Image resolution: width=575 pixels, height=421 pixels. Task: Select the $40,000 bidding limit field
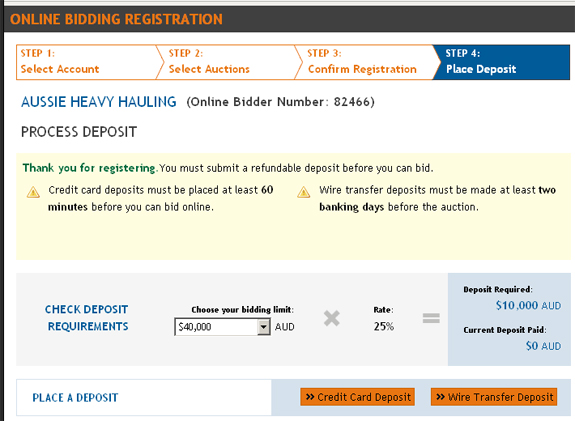pos(223,327)
